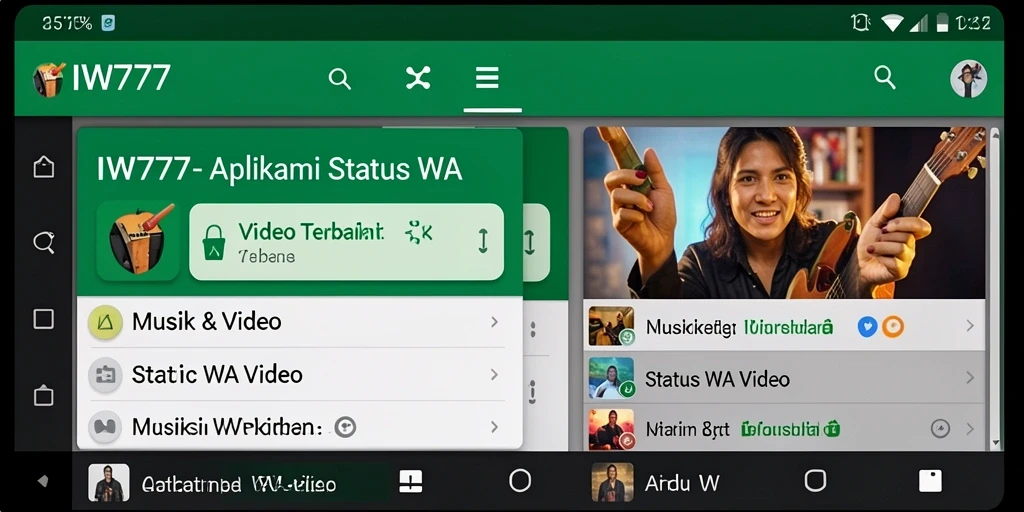Expand Status WA Video row chevron
This screenshot has width=1024, height=512.
pyautogui.click(x=970, y=377)
